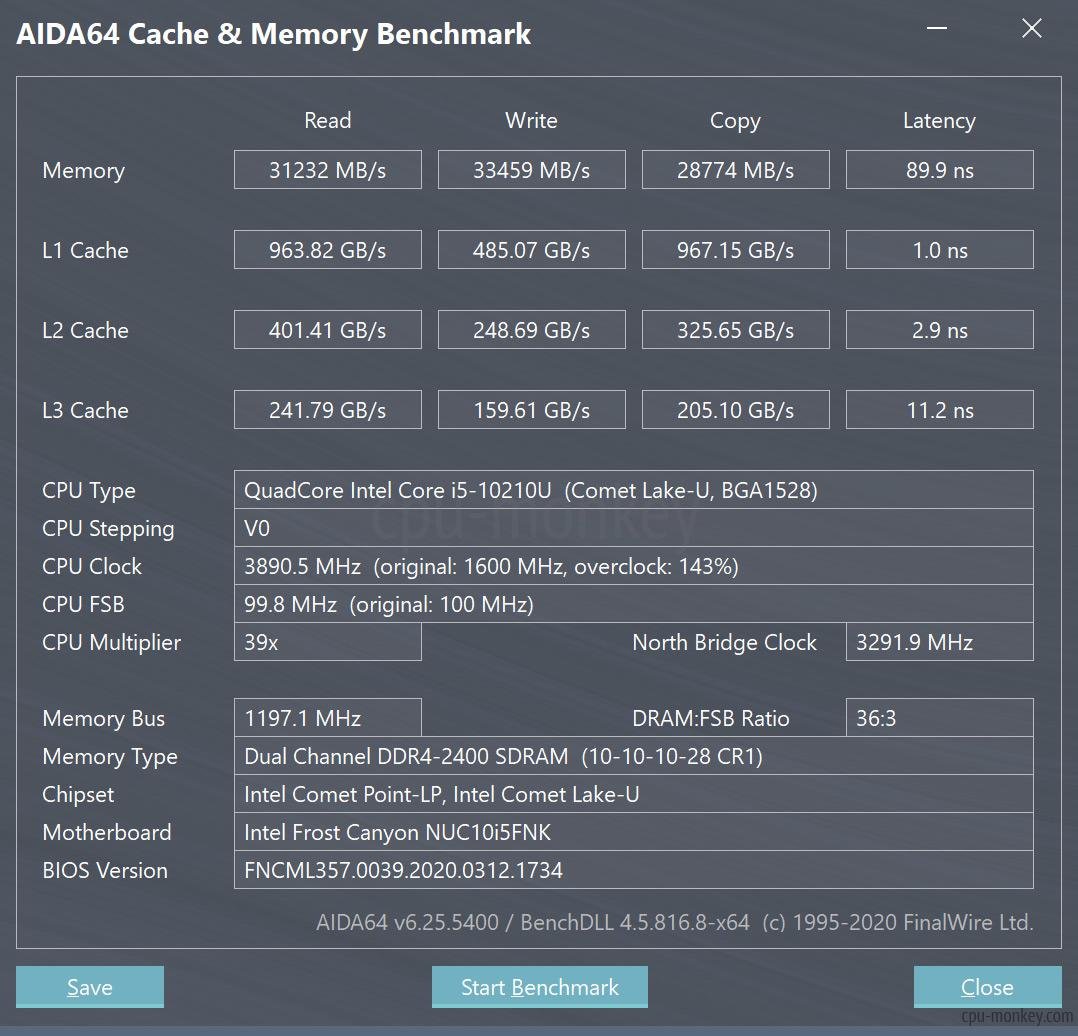Click CPU Type field QuadCore Intel Core i5-10210U
This screenshot has height=1036, width=1078.
633,489
